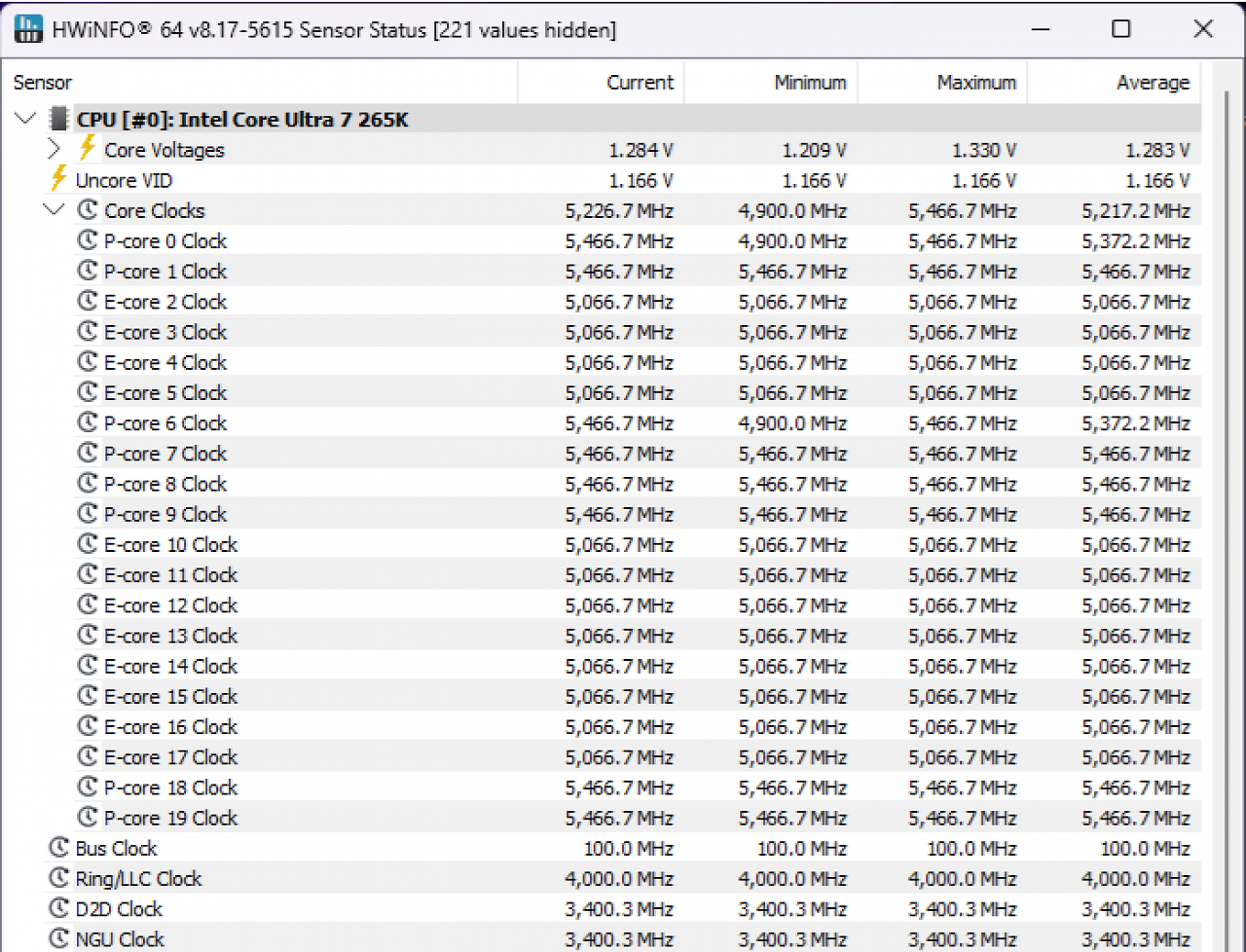Click the clock icon for P-core 7 Clock
Viewport: 1246px width, 952px height.
pos(88,453)
